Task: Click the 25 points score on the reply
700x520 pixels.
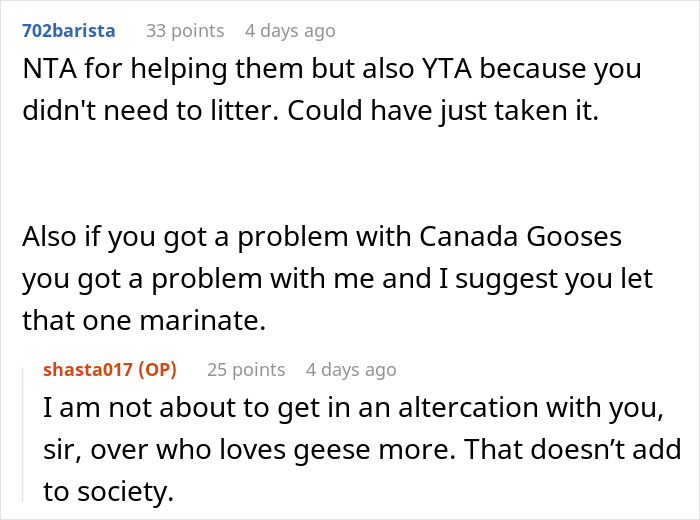Action: (246, 370)
